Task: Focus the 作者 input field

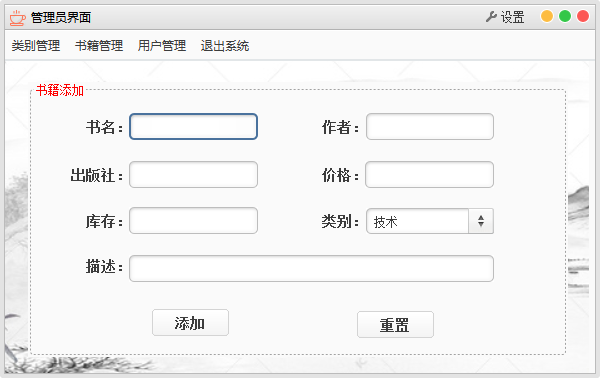Action: 430,127
